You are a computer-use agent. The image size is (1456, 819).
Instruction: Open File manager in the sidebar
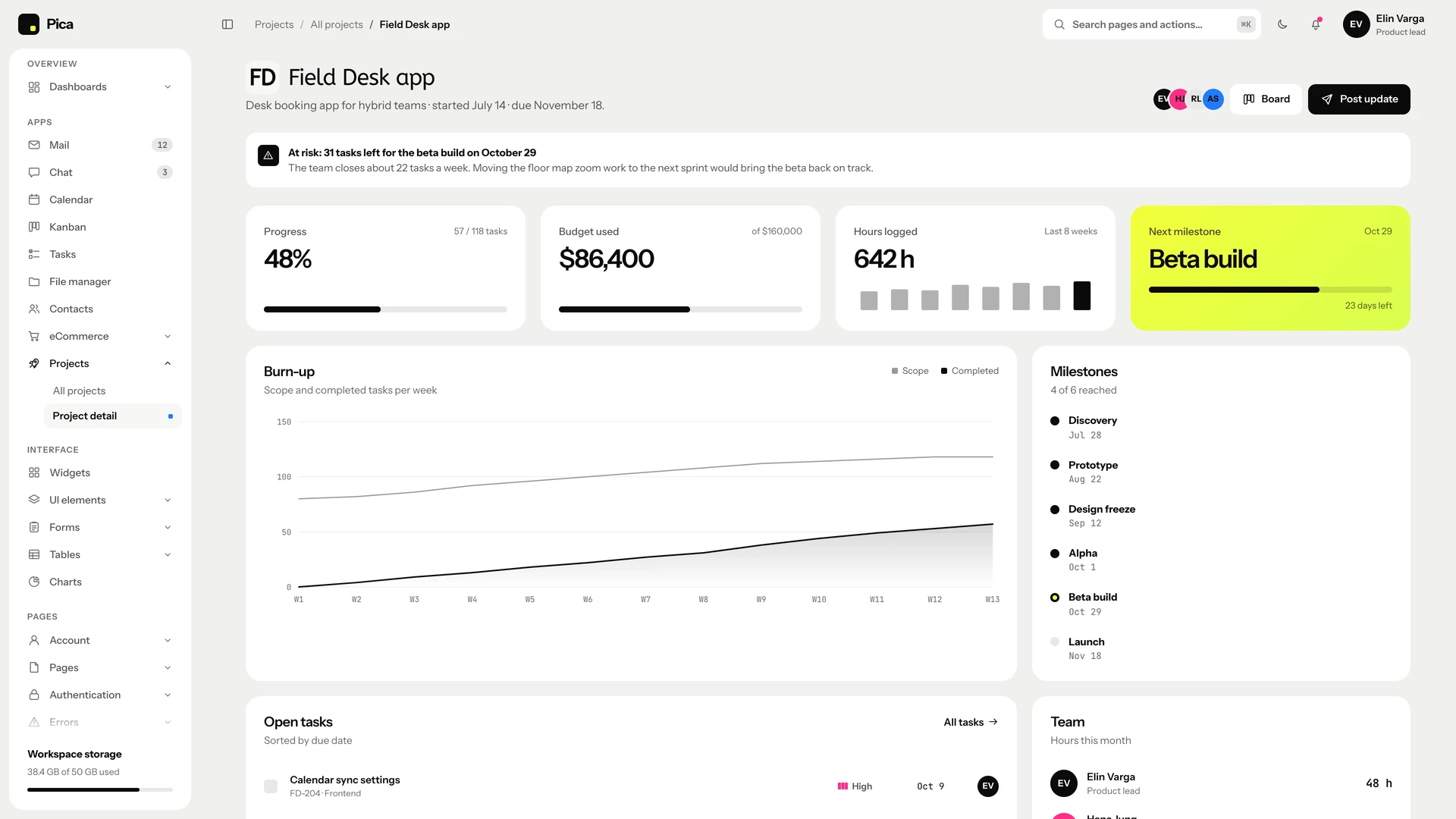(x=100, y=281)
